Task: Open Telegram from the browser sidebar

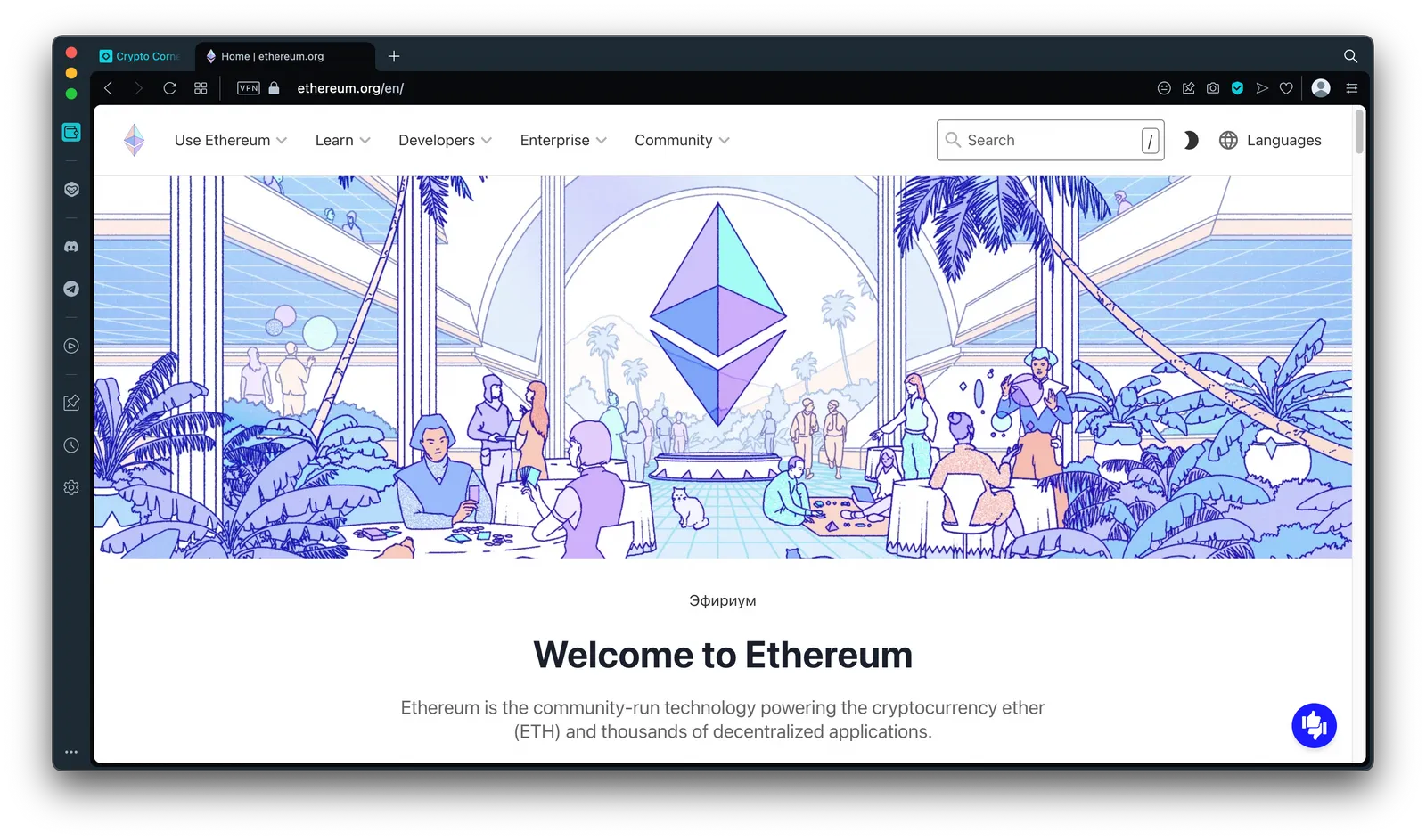Action: pos(71,289)
